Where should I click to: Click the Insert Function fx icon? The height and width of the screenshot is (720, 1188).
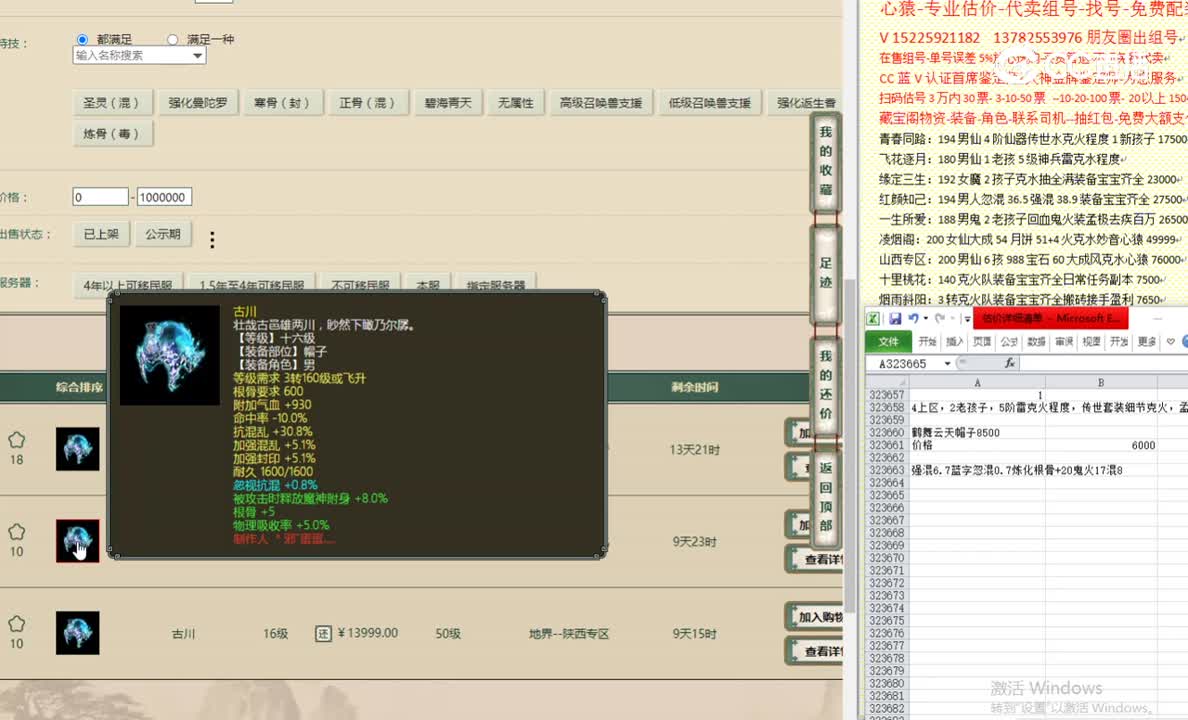pyautogui.click(x=1009, y=363)
